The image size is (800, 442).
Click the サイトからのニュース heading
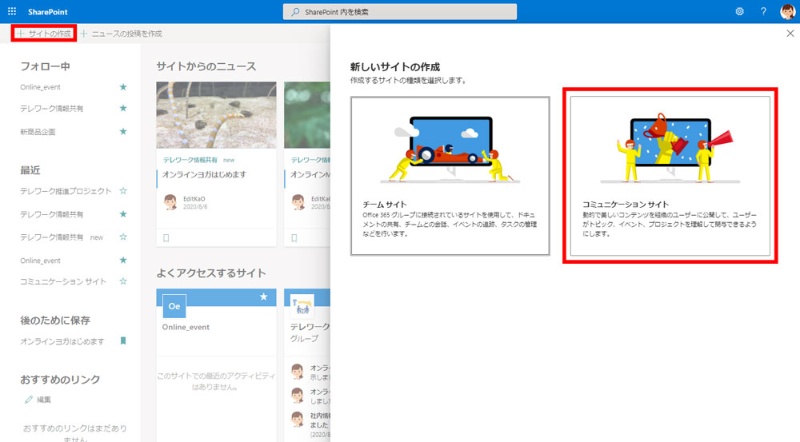(206, 66)
